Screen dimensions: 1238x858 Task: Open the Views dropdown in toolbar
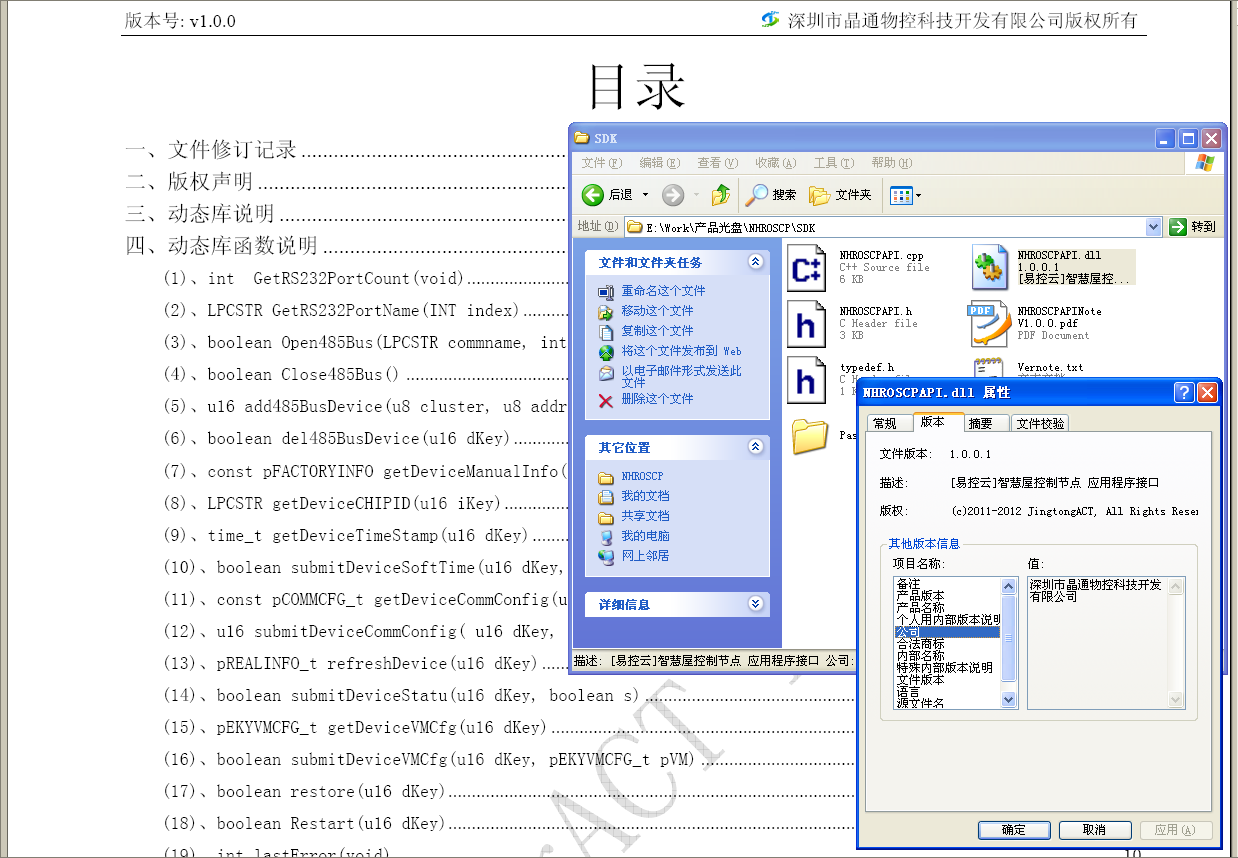point(906,195)
